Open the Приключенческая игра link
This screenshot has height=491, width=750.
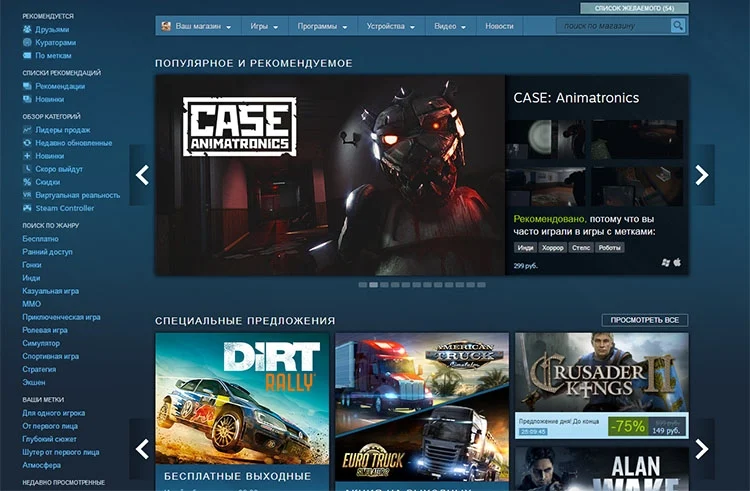61,317
